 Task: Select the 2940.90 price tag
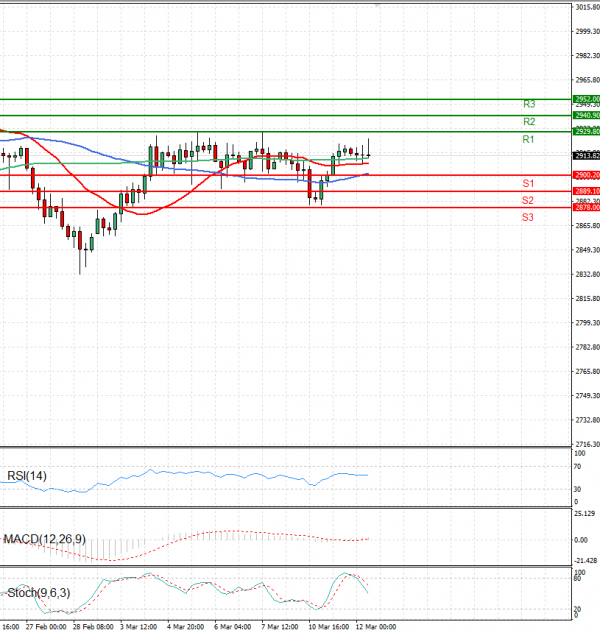click(587, 115)
